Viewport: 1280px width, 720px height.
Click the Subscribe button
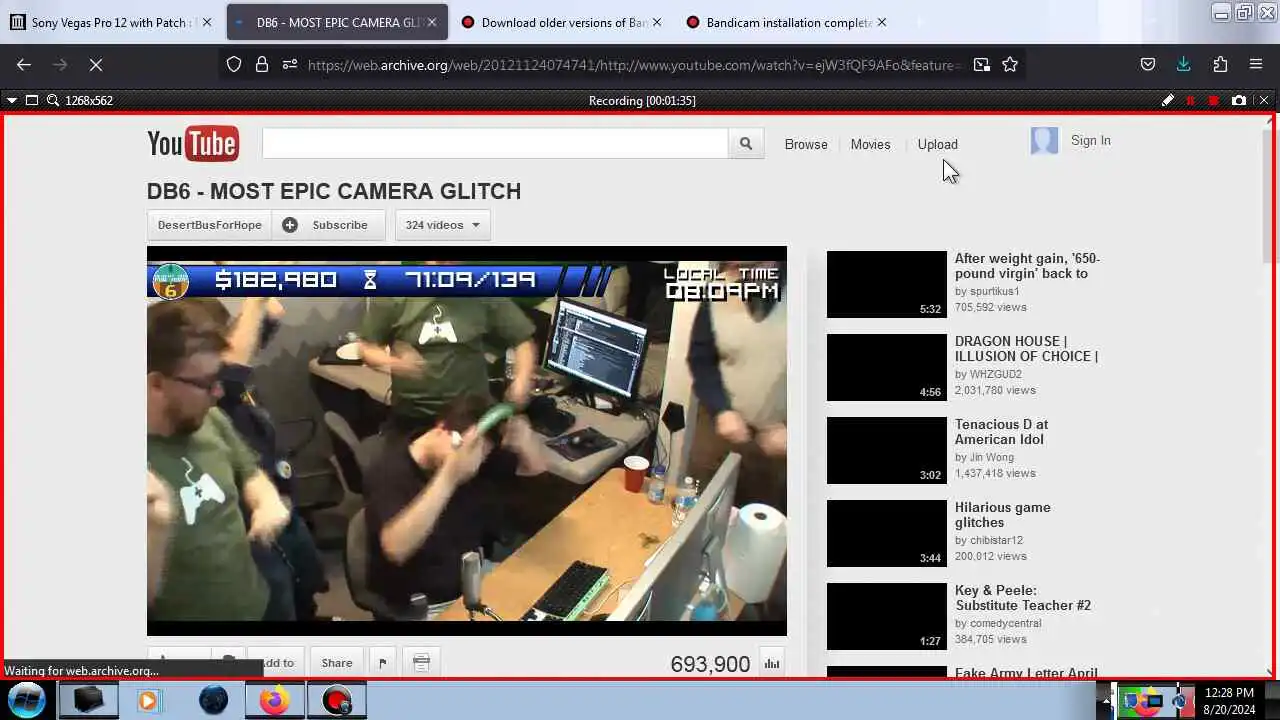(328, 225)
